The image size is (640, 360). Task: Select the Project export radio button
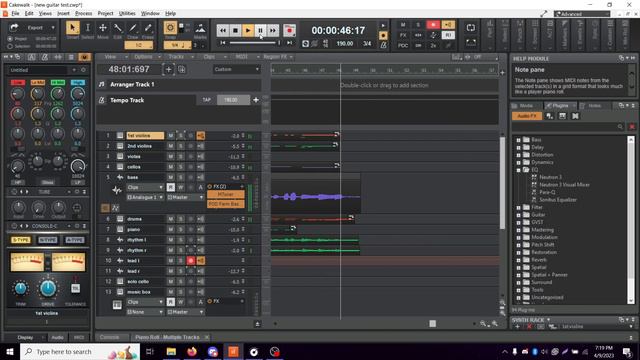pyautogui.click(x=10, y=39)
